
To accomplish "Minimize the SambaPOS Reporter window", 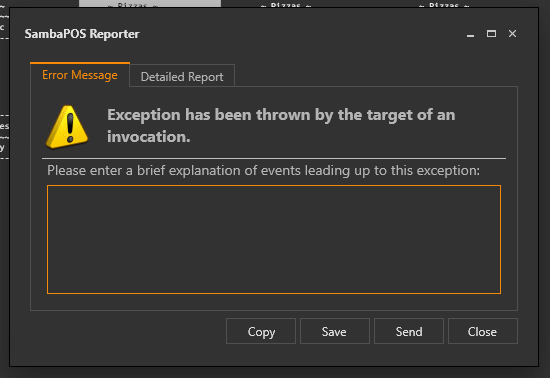I will tap(470, 34).
